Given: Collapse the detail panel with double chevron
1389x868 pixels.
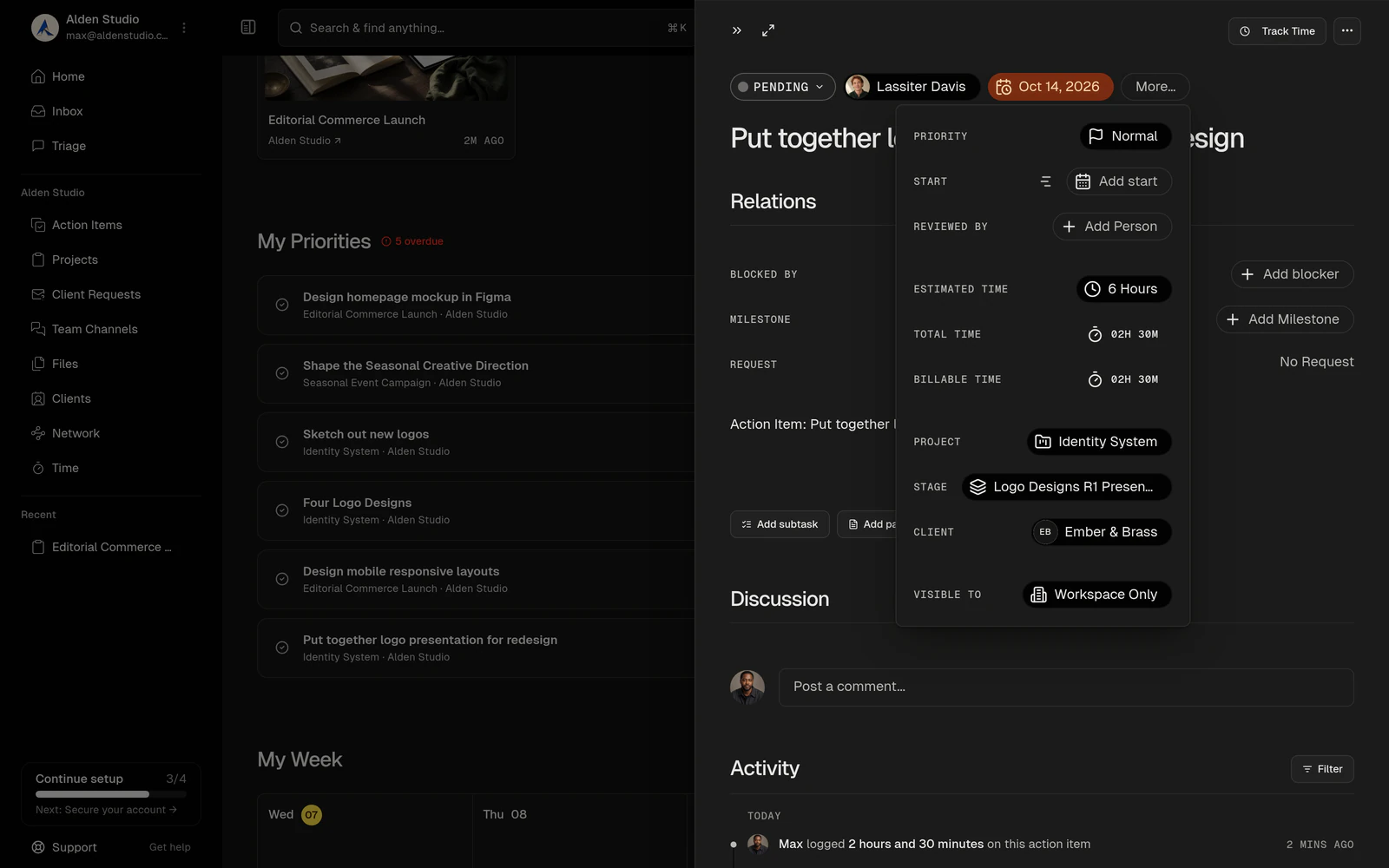Looking at the screenshot, I should (x=736, y=30).
